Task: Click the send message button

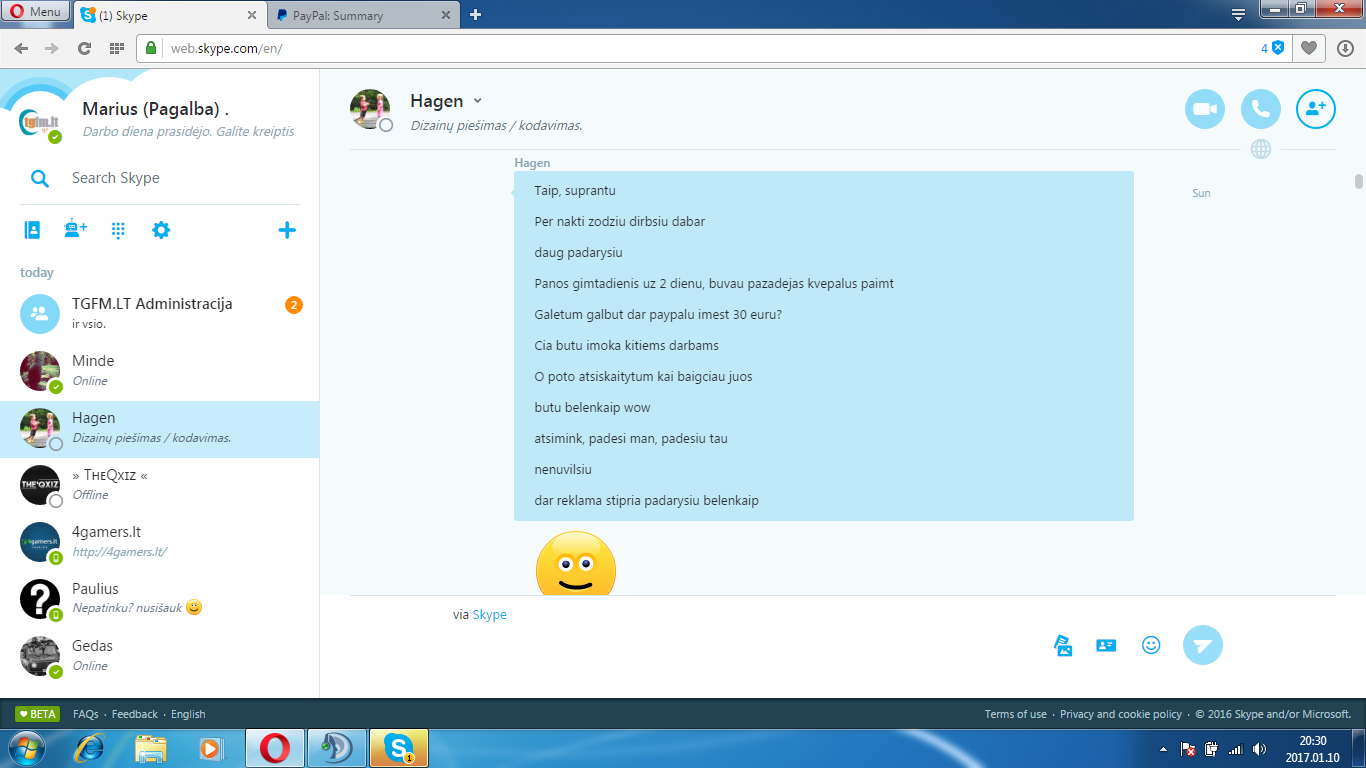Action: tap(1203, 645)
